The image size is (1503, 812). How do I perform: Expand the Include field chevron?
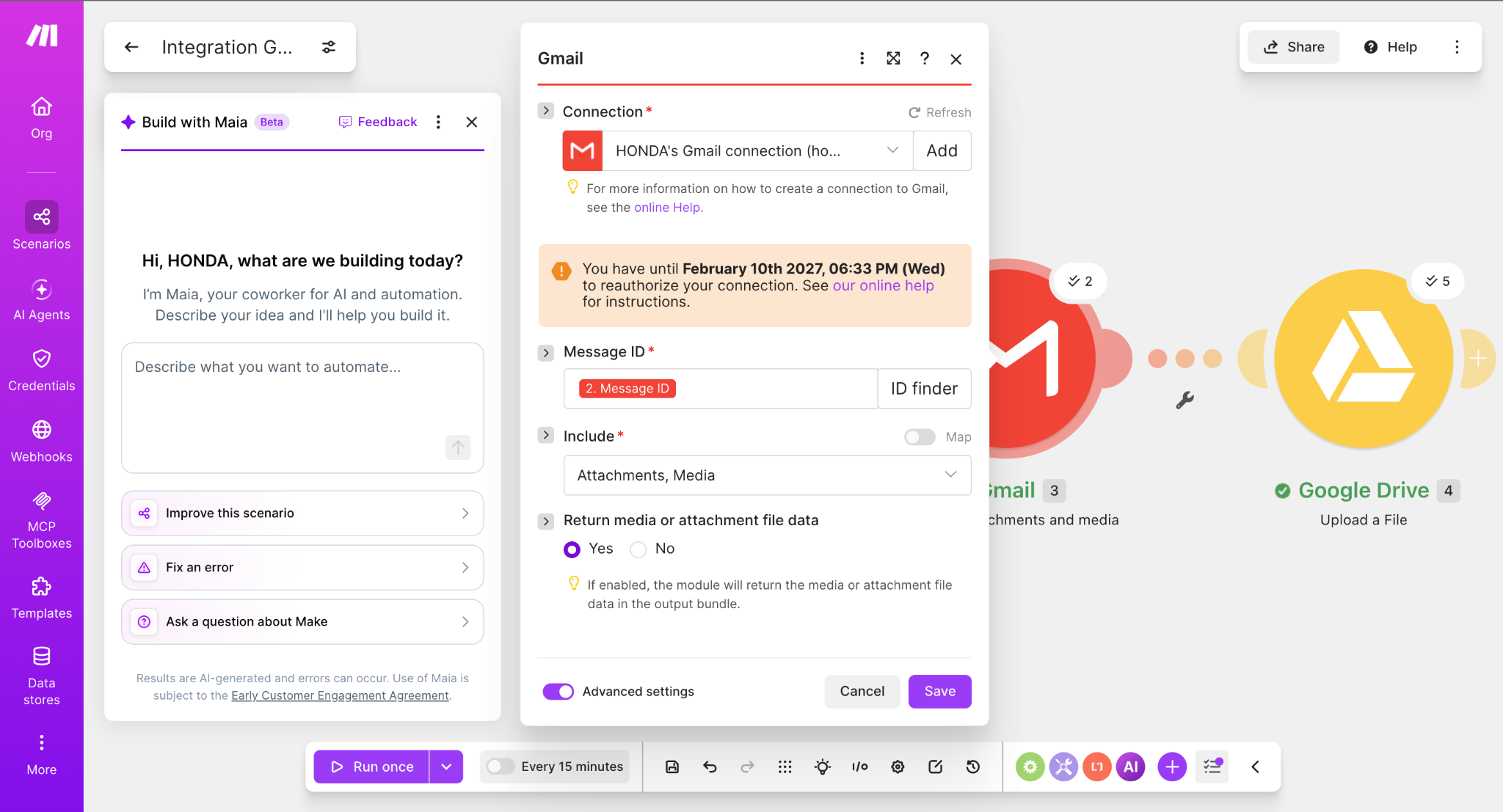(x=545, y=436)
